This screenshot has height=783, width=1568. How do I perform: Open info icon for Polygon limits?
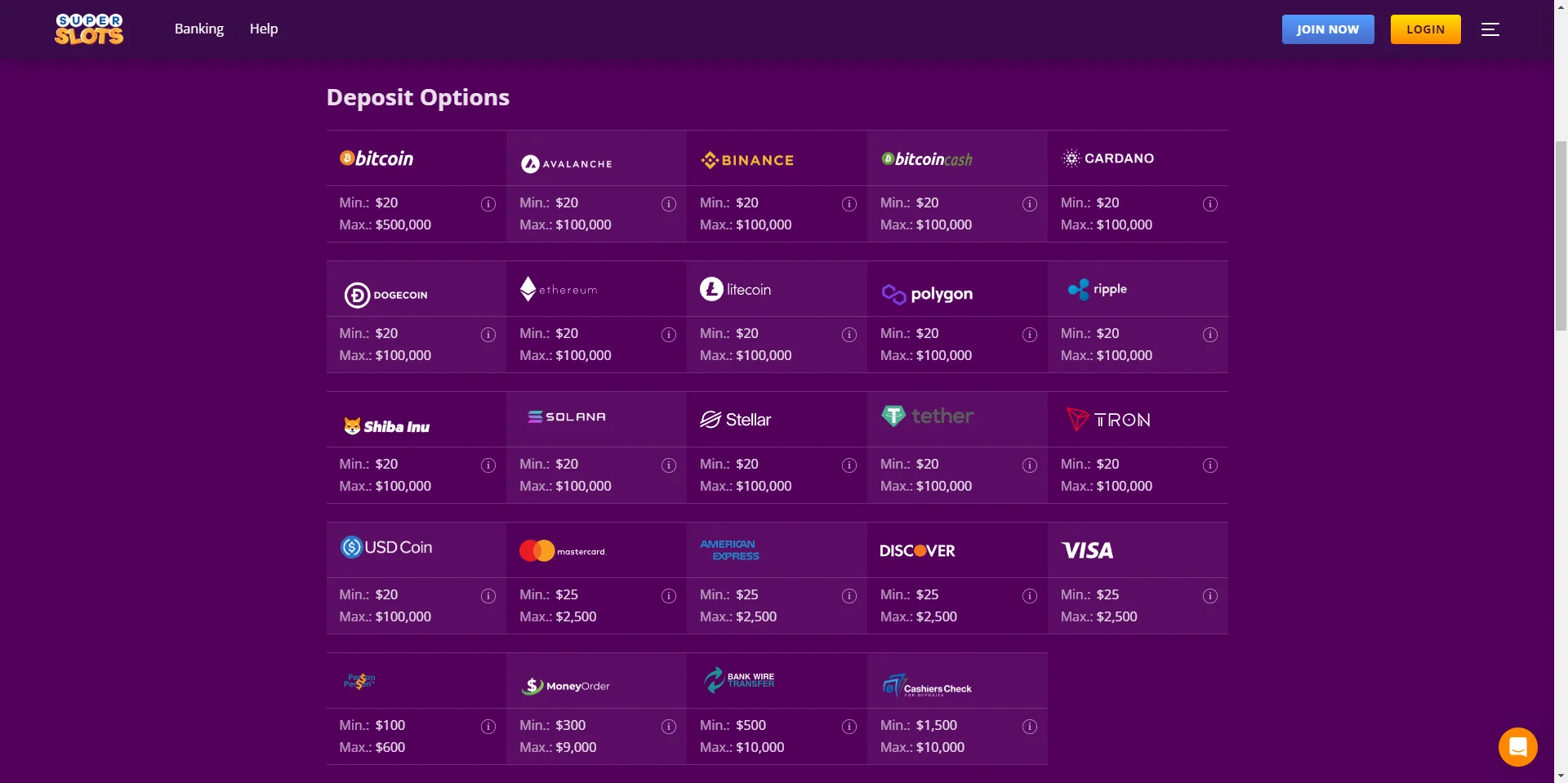point(1030,335)
